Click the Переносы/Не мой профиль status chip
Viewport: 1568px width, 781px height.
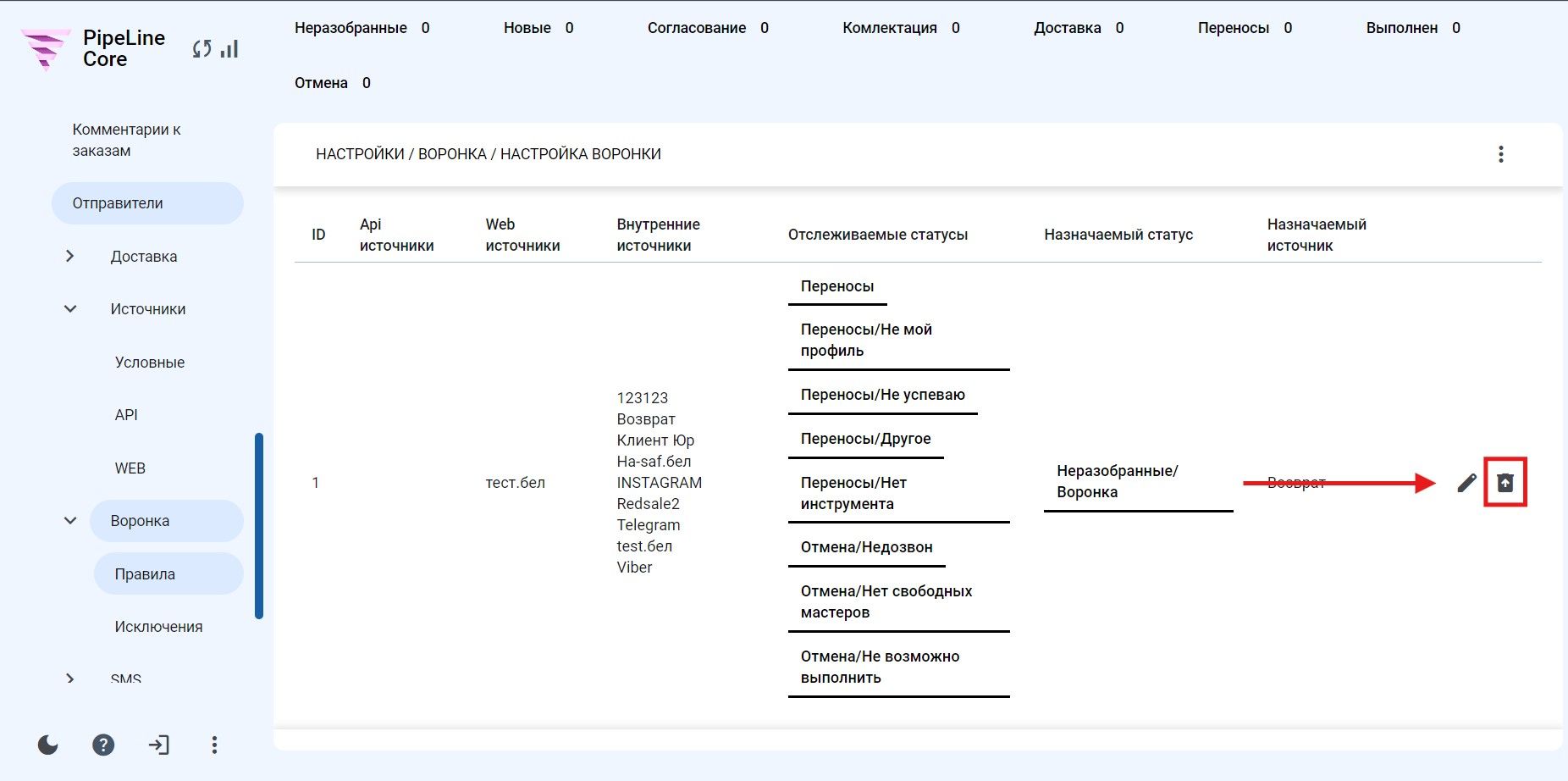pos(899,341)
